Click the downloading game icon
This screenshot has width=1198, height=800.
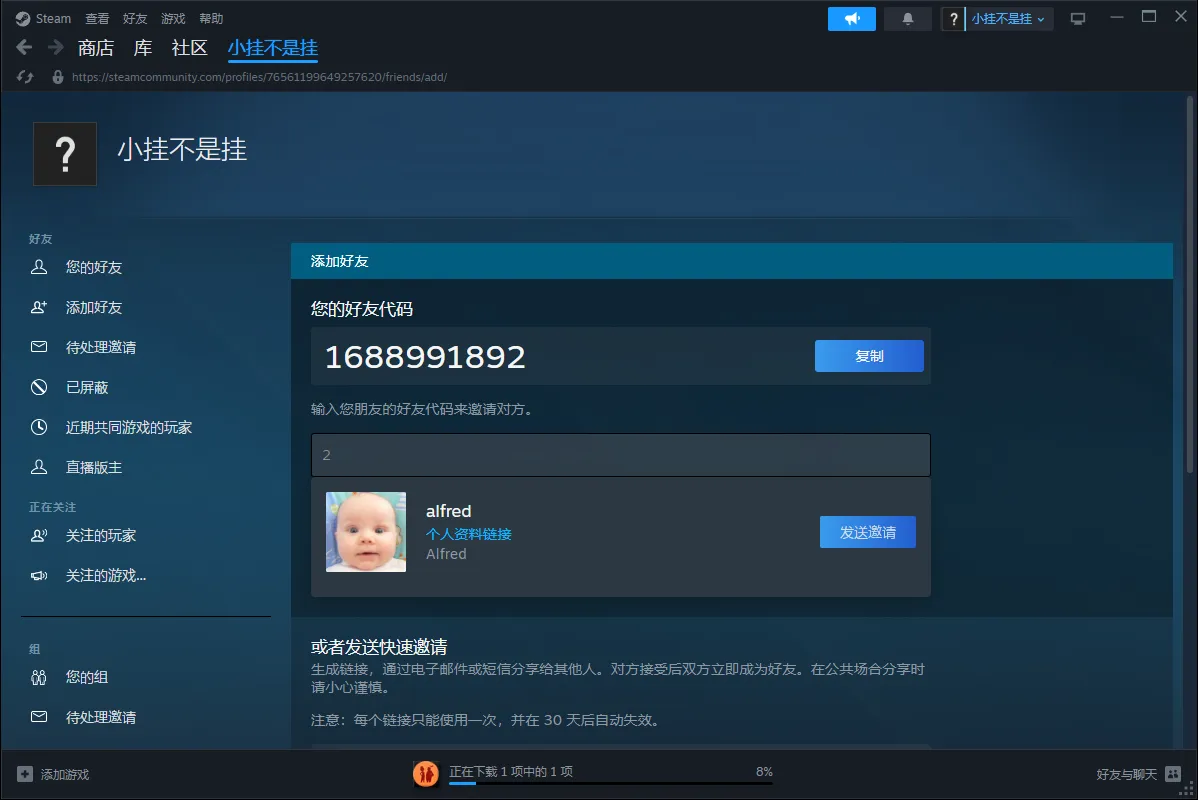pyautogui.click(x=426, y=774)
